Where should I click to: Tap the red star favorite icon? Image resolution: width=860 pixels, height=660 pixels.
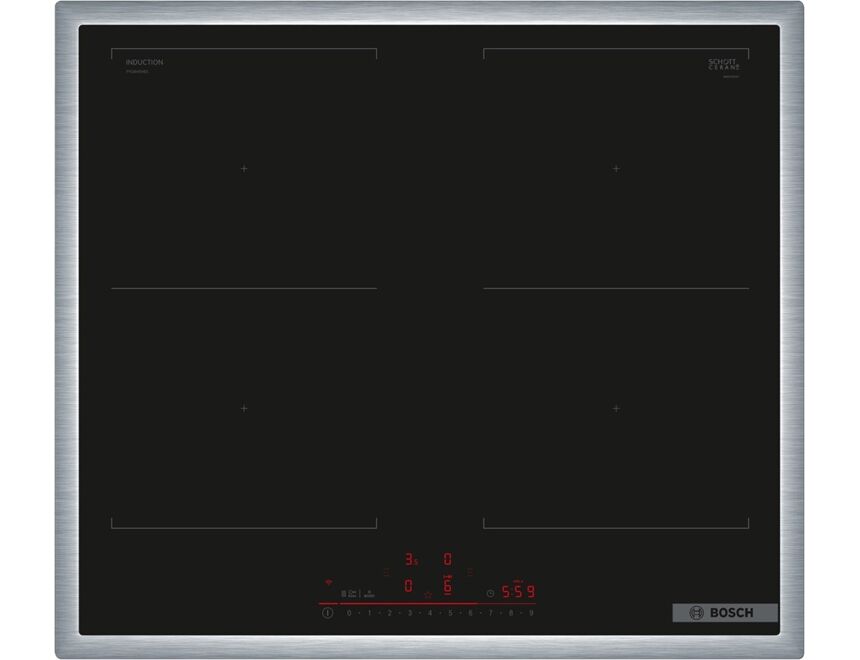tap(428, 594)
